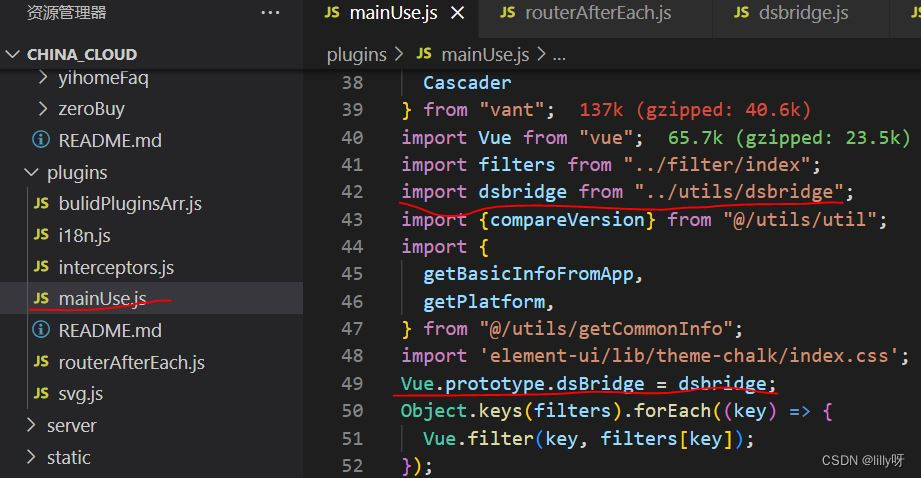The height and width of the screenshot is (478, 921).
Task: Click the vant import size hint 137k
Action: pos(695,110)
